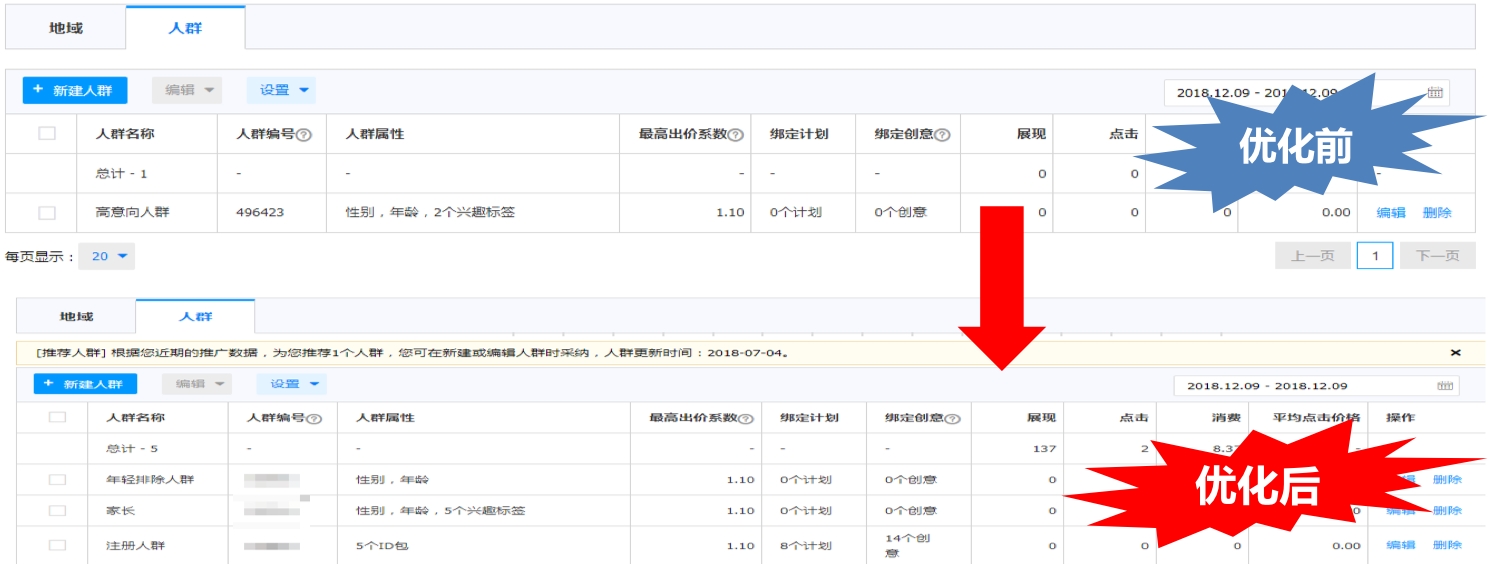Open the 编辑 dropdown in the upper toolbar

click(x=187, y=90)
